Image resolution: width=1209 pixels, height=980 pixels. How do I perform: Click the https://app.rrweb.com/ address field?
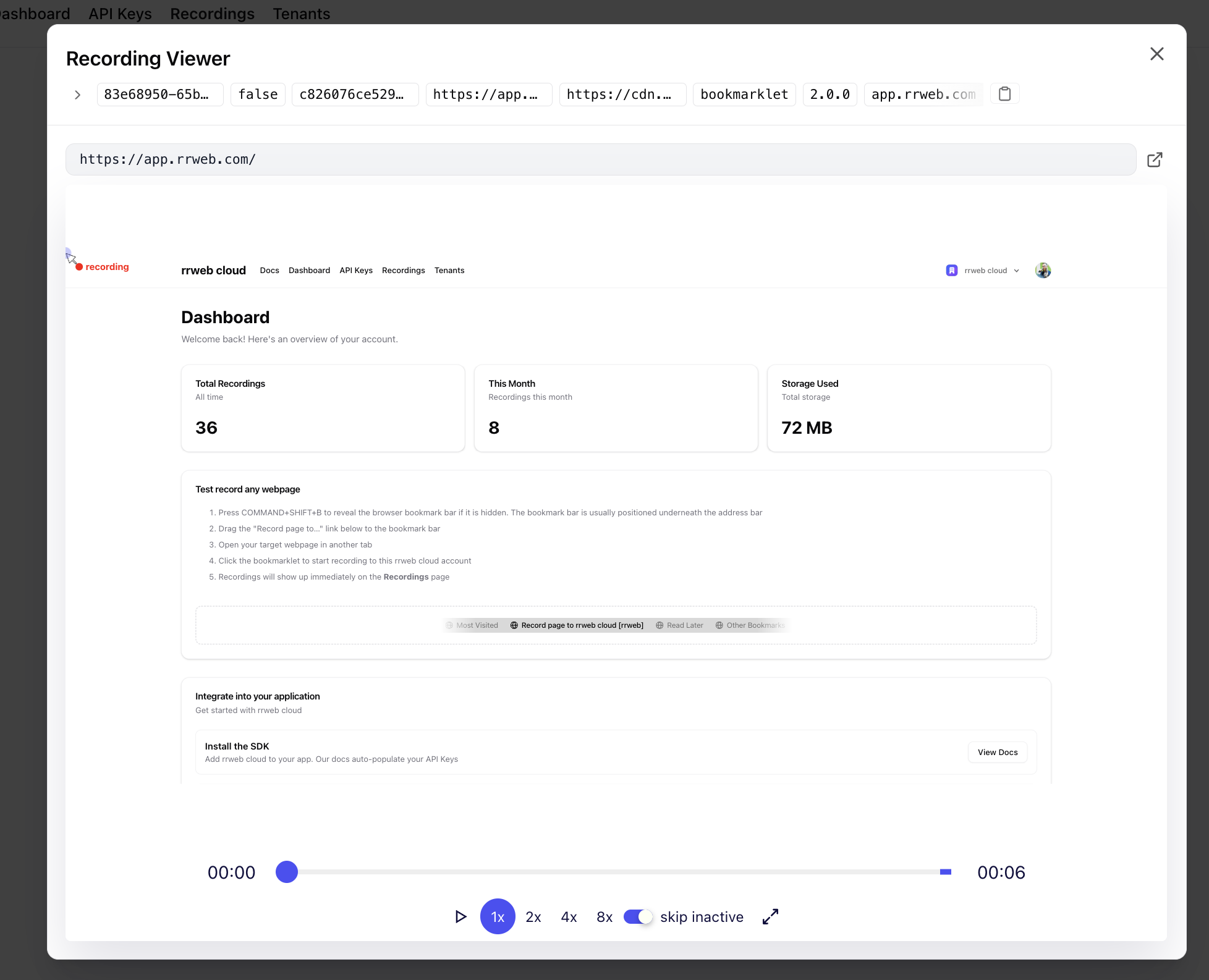[x=601, y=159]
